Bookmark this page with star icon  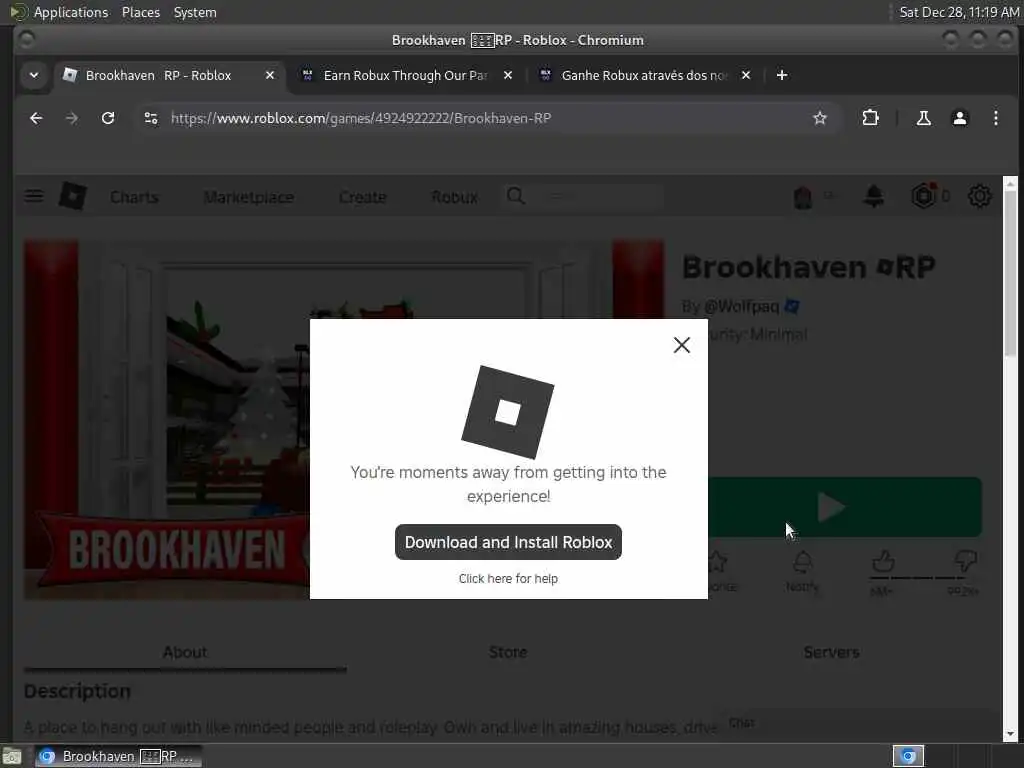point(820,118)
